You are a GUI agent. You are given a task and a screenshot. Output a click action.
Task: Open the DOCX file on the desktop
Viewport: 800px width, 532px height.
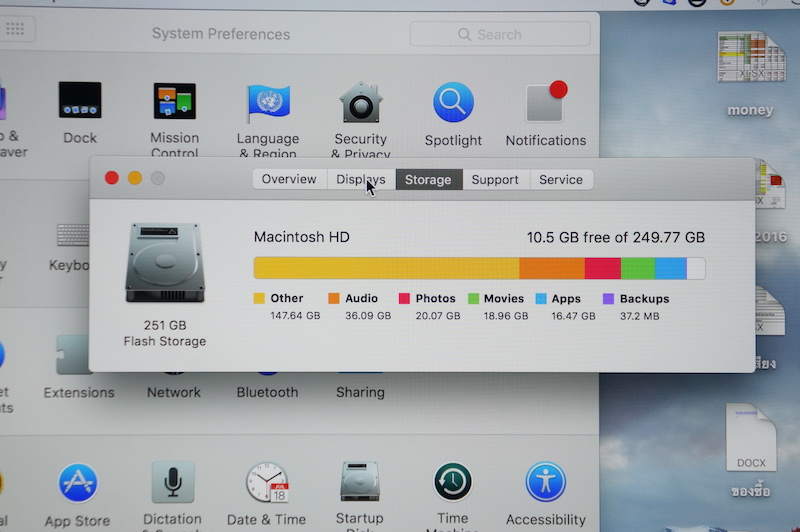click(x=751, y=438)
